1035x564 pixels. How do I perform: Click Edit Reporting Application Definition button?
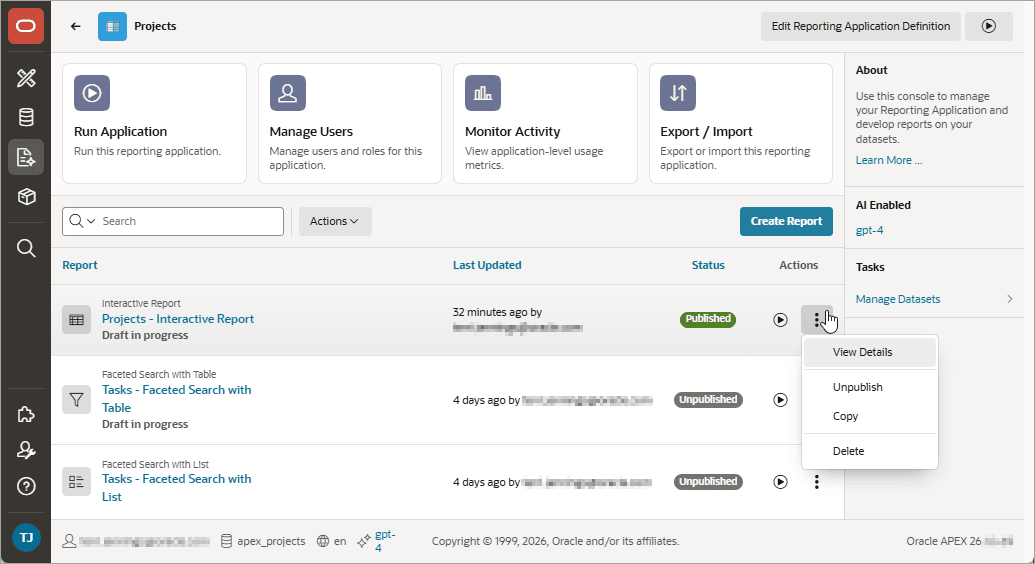coord(861,26)
